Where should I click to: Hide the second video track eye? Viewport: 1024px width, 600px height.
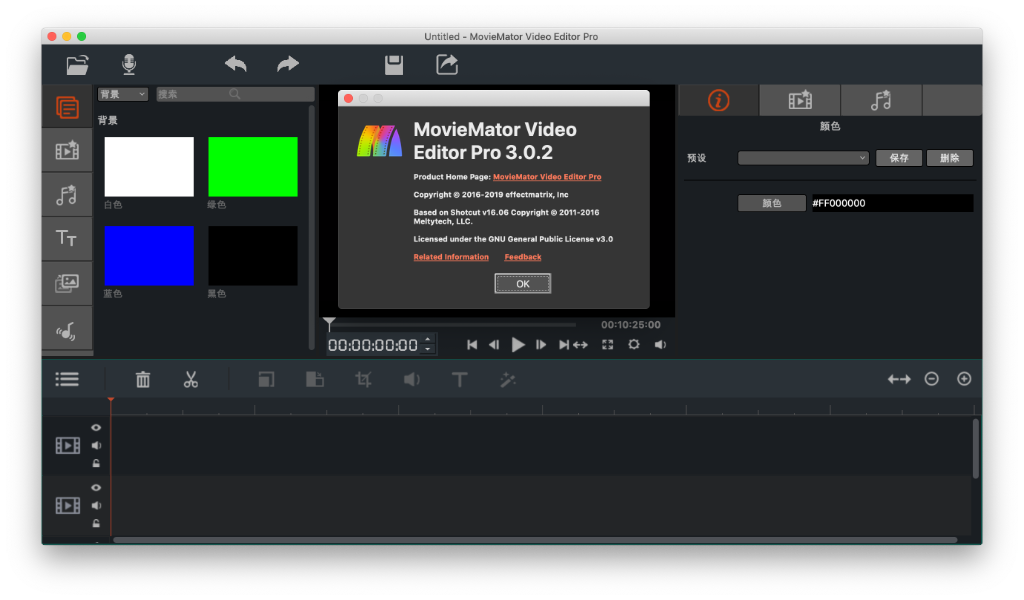click(96, 488)
